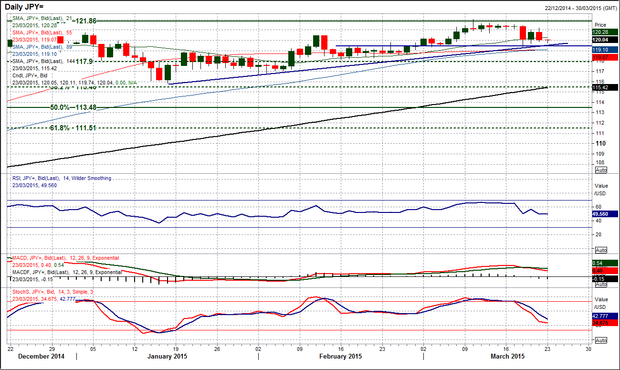Select the RSI Wilder Smoothing legend label

(x=61, y=178)
